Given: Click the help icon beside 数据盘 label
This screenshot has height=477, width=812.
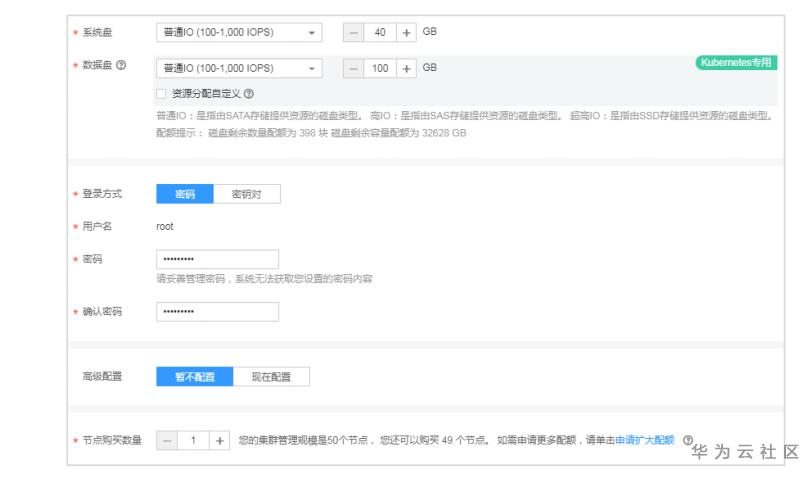Looking at the screenshot, I should pyautogui.click(x=121, y=65).
